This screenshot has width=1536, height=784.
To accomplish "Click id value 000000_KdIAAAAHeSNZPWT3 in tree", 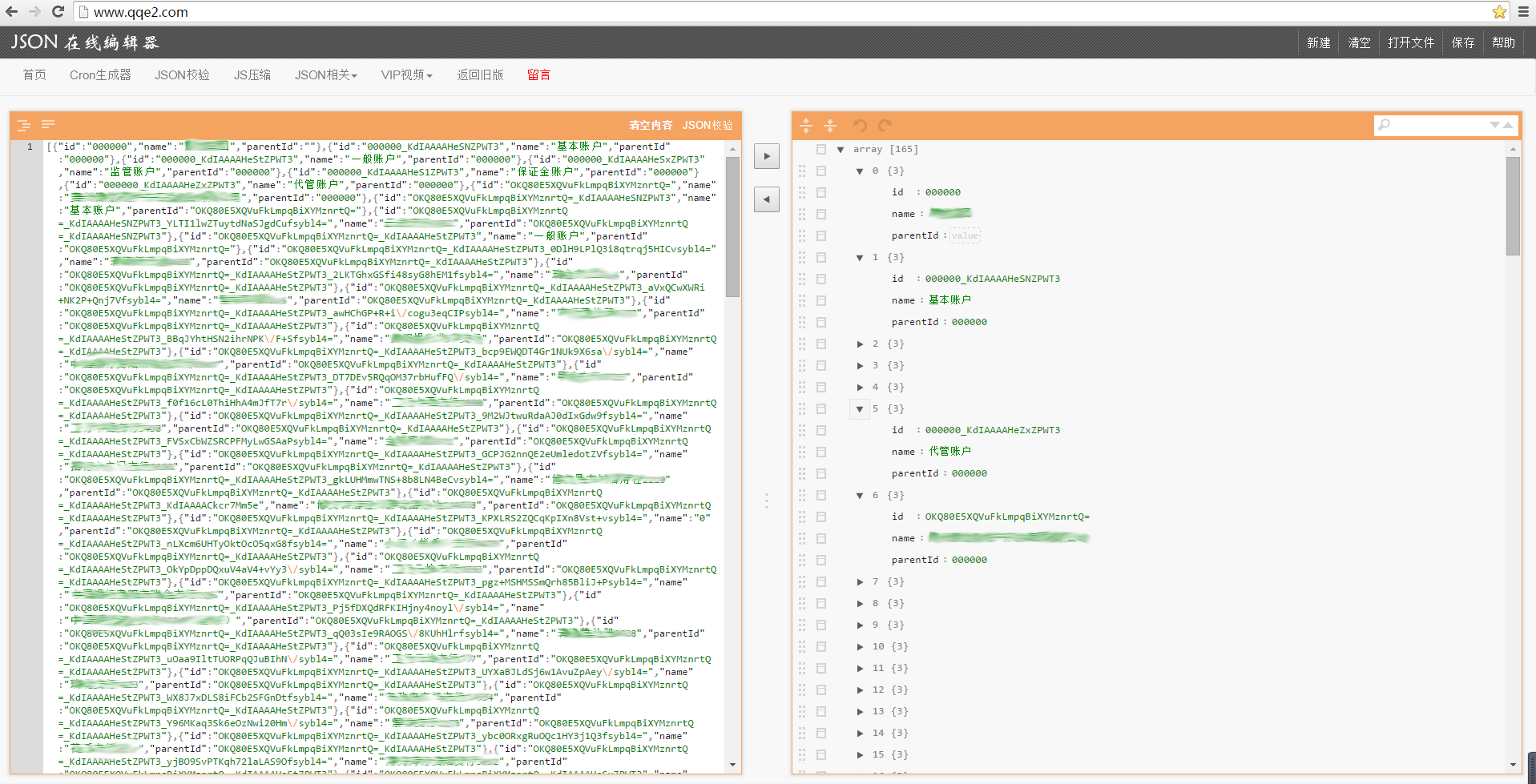I will pos(992,279).
